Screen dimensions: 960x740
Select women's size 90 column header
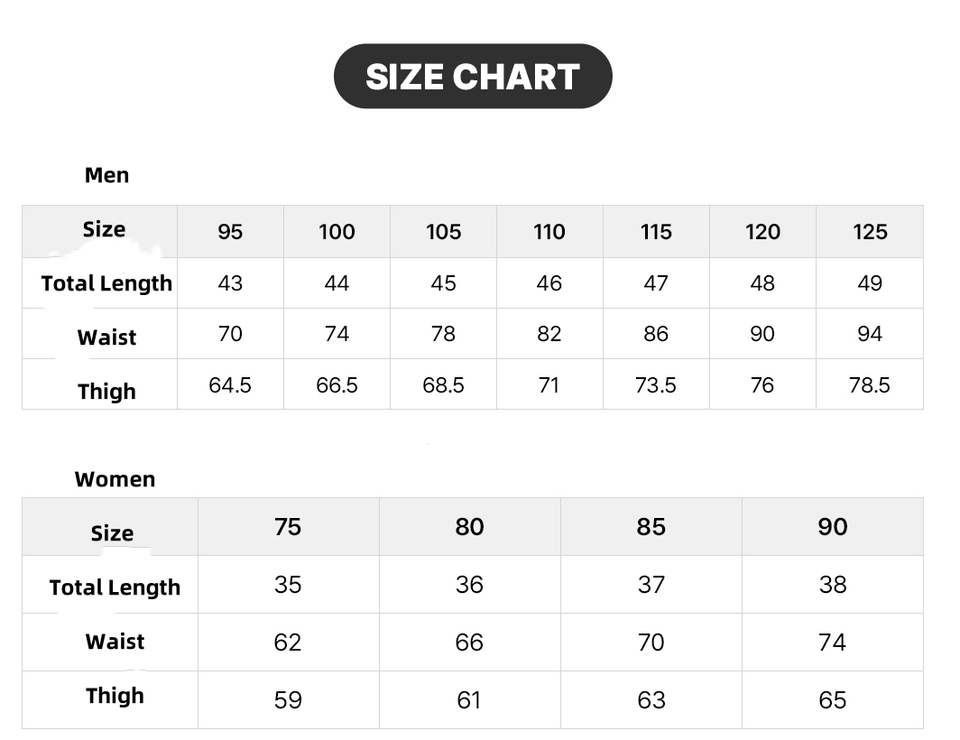[x=832, y=527]
